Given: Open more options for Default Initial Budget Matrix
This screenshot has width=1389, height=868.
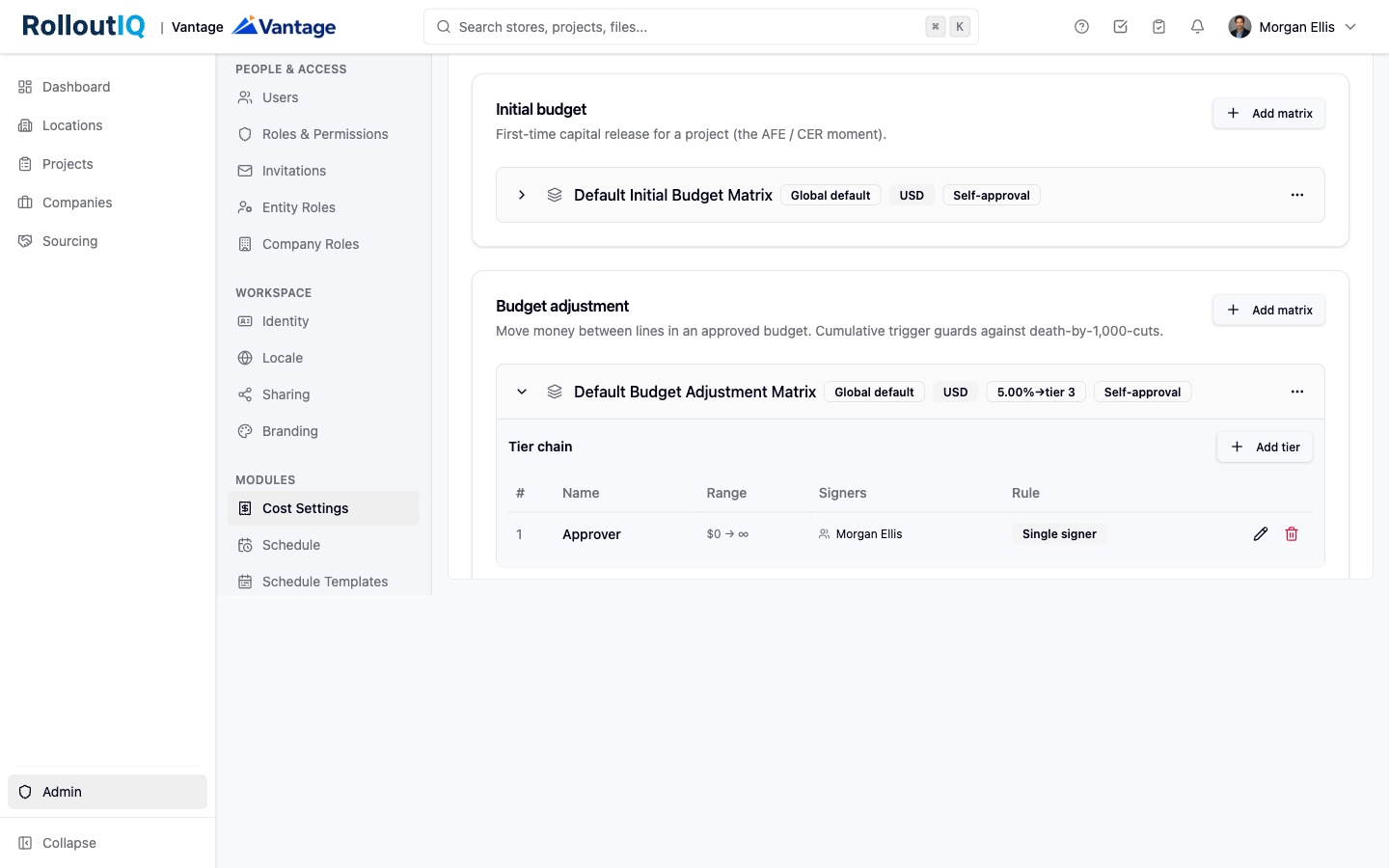Looking at the screenshot, I should coord(1297,195).
